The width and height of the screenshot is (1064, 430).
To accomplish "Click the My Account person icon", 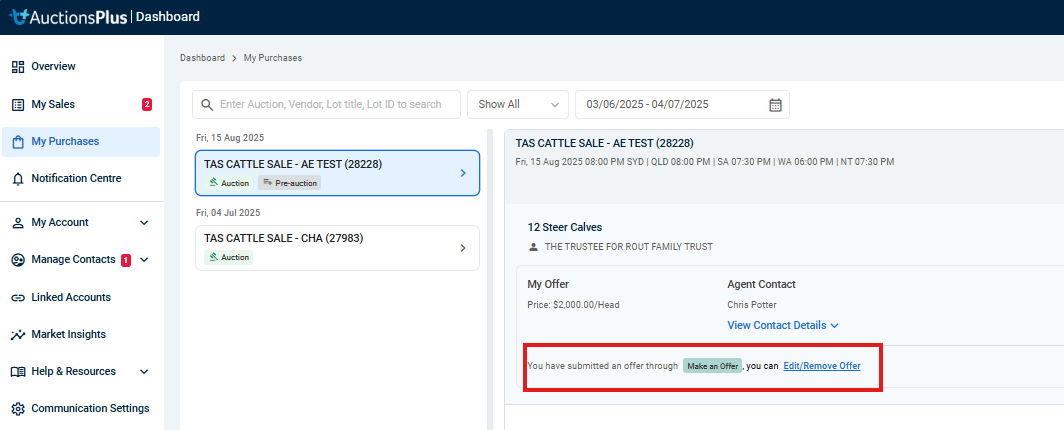I will click(x=18, y=222).
